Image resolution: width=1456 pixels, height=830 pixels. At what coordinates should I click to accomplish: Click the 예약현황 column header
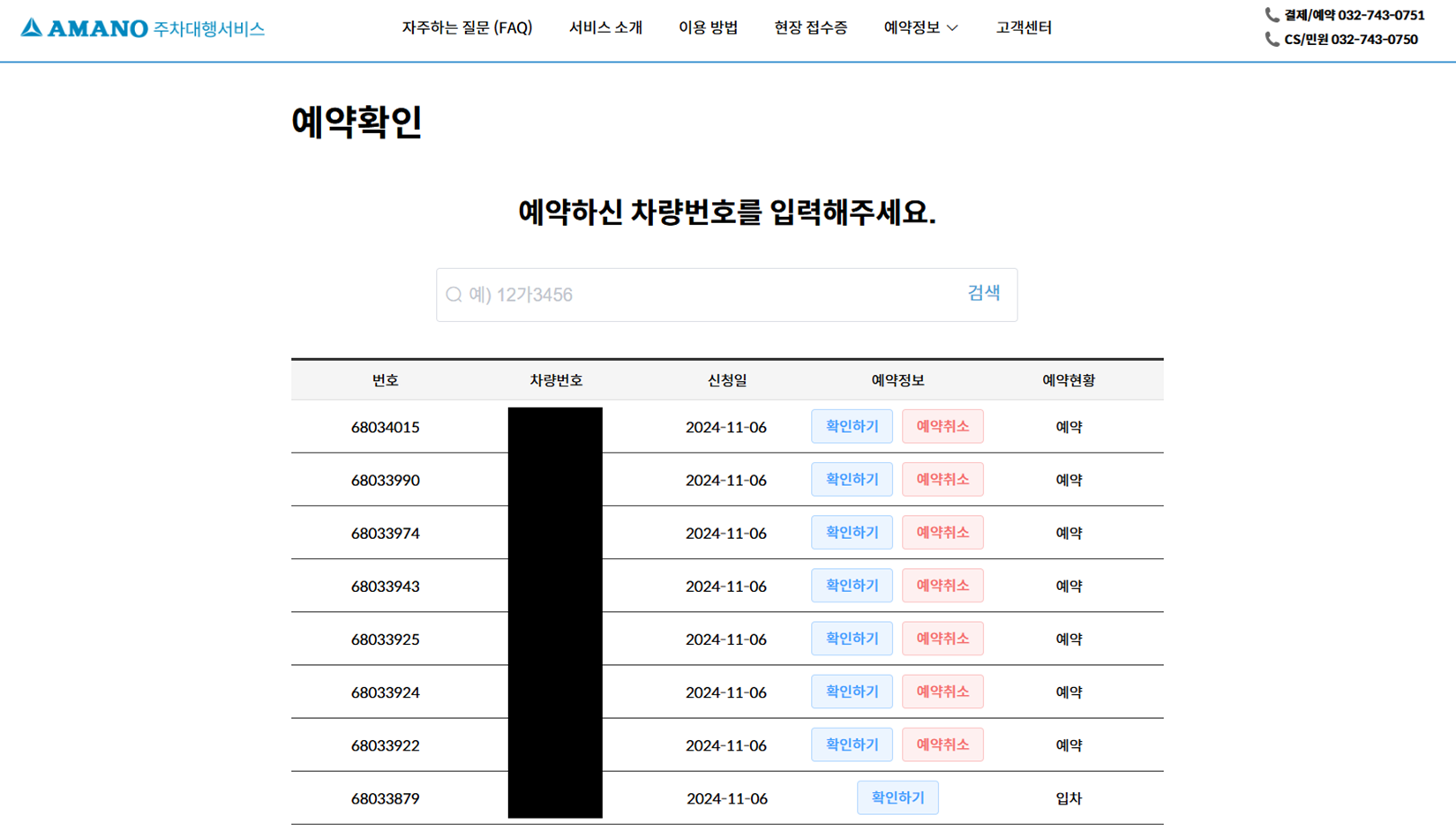click(x=1069, y=380)
